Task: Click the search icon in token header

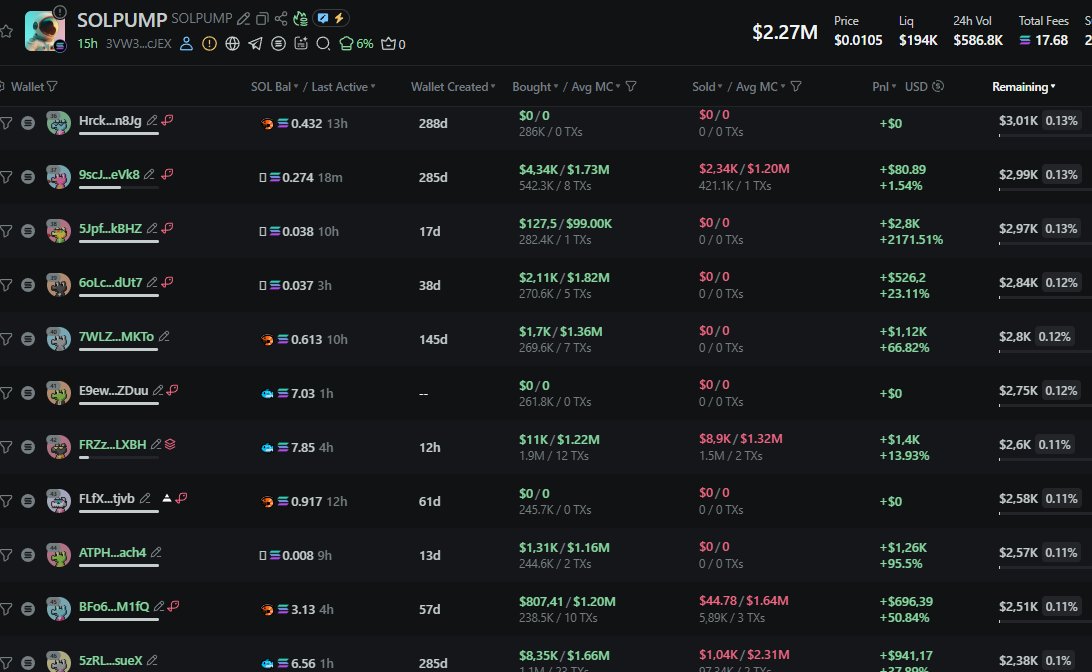Action: (323, 43)
